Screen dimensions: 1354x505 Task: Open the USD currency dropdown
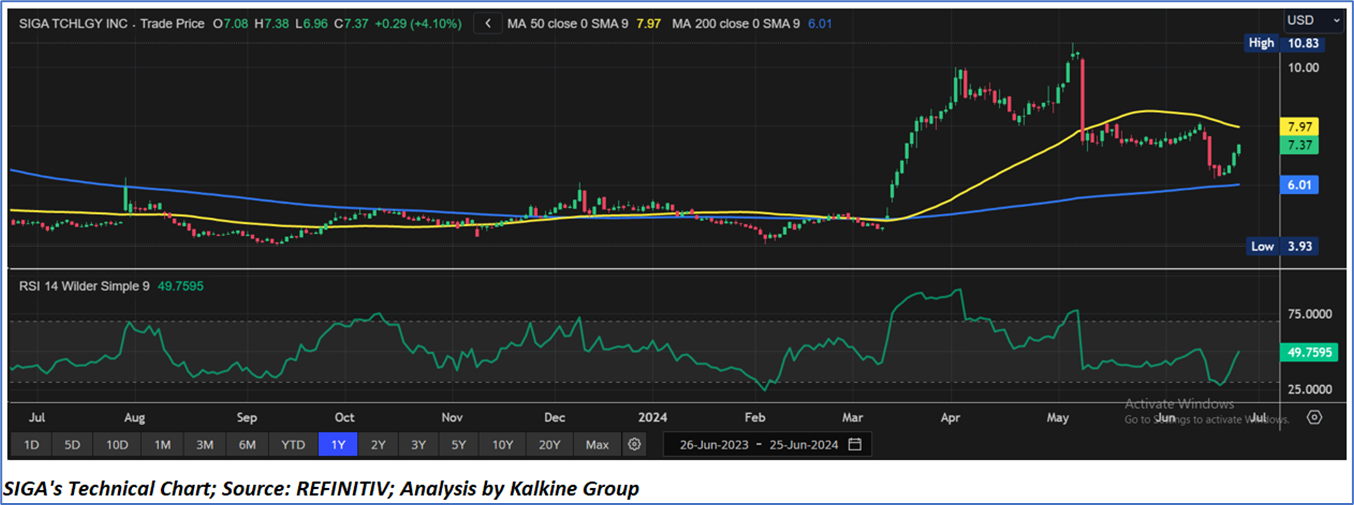point(1314,20)
